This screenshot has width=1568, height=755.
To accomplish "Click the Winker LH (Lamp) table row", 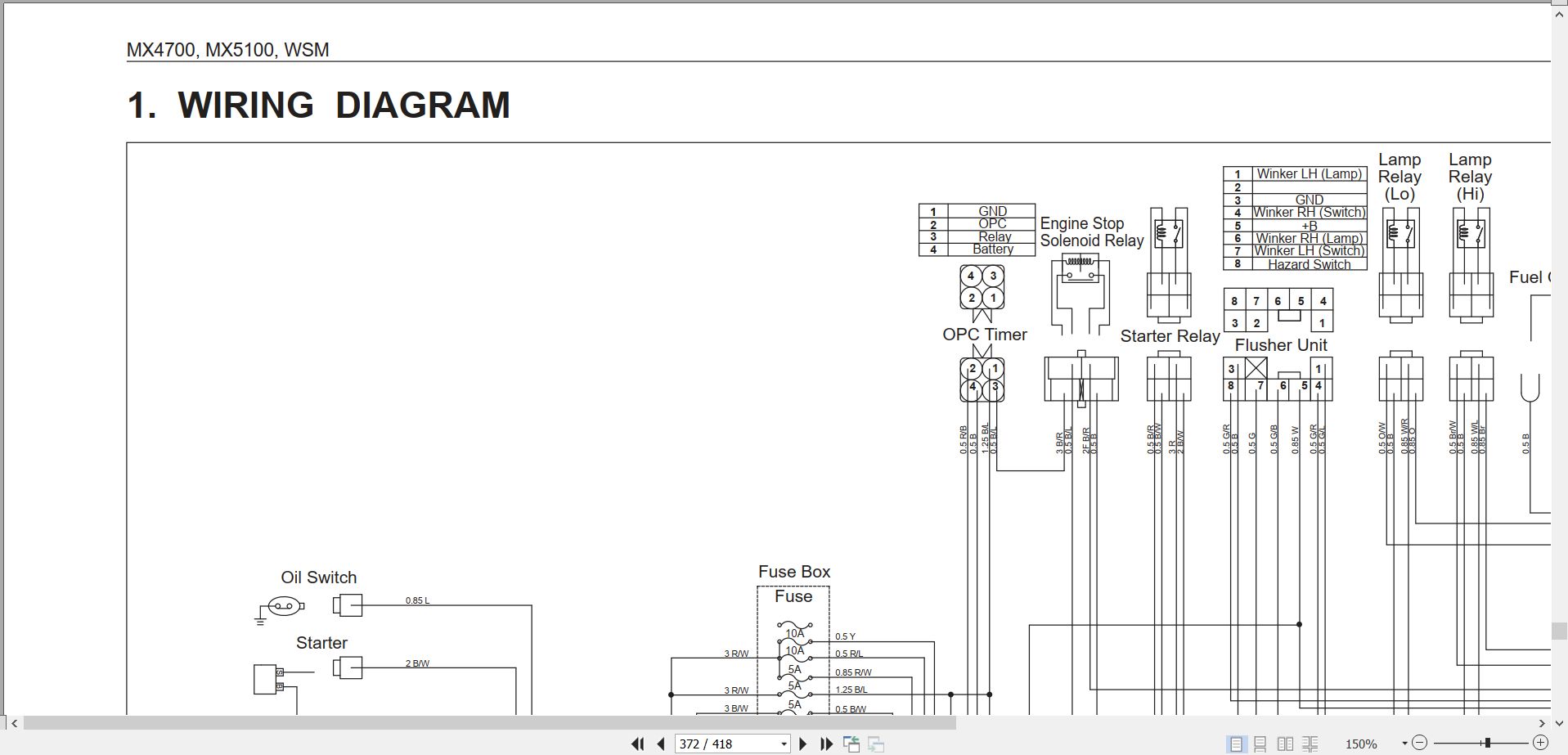I will click(x=1295, y=174).
